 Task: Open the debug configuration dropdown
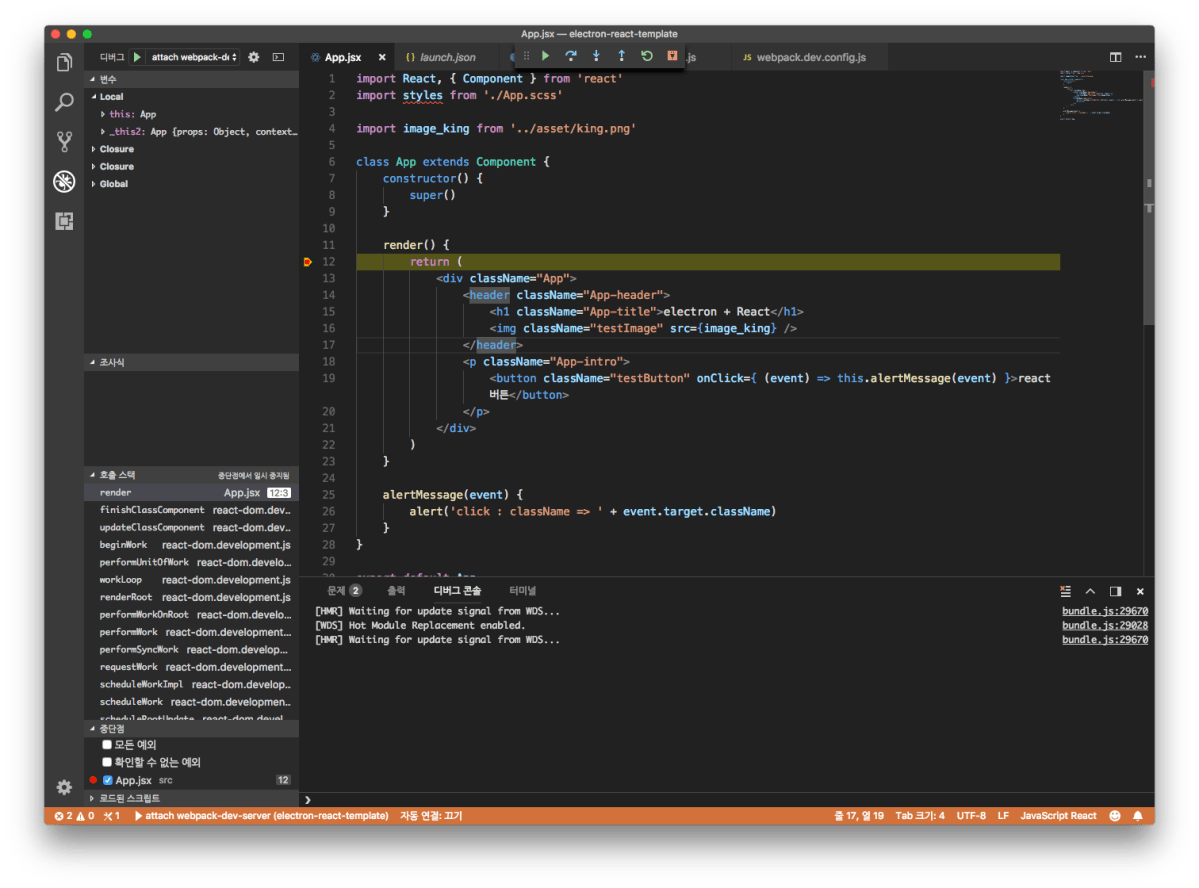pyautogui.click(x=194, y=57)
